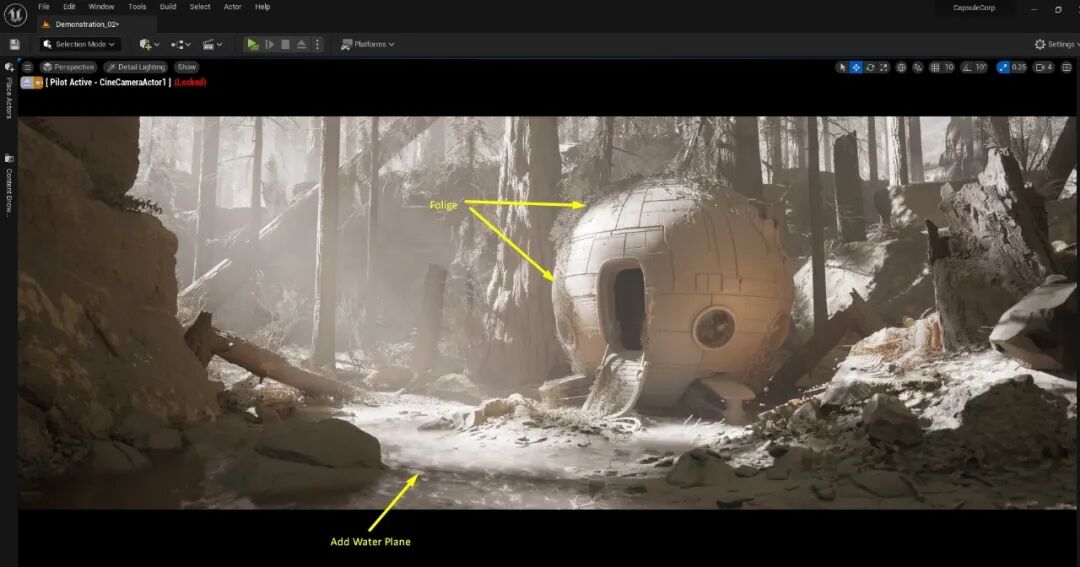Expand the Content Browser sidebar panel
Image resolution: width=1080 pixels, height=567 pixels.
[9, 186]
